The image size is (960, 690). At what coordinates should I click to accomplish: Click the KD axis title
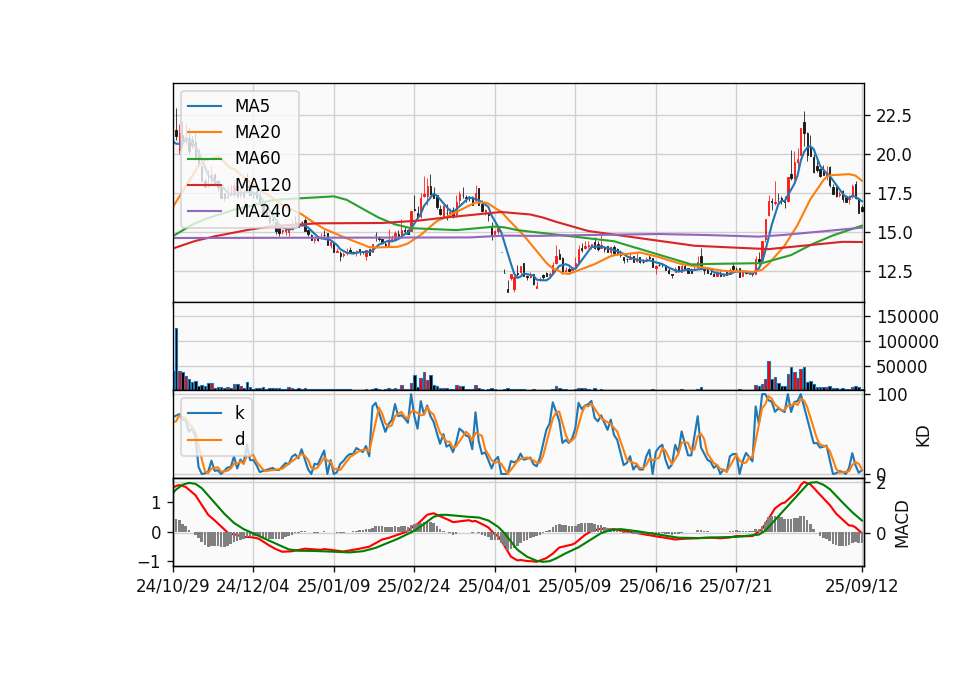pyautogui.click(x=923, y=437)
